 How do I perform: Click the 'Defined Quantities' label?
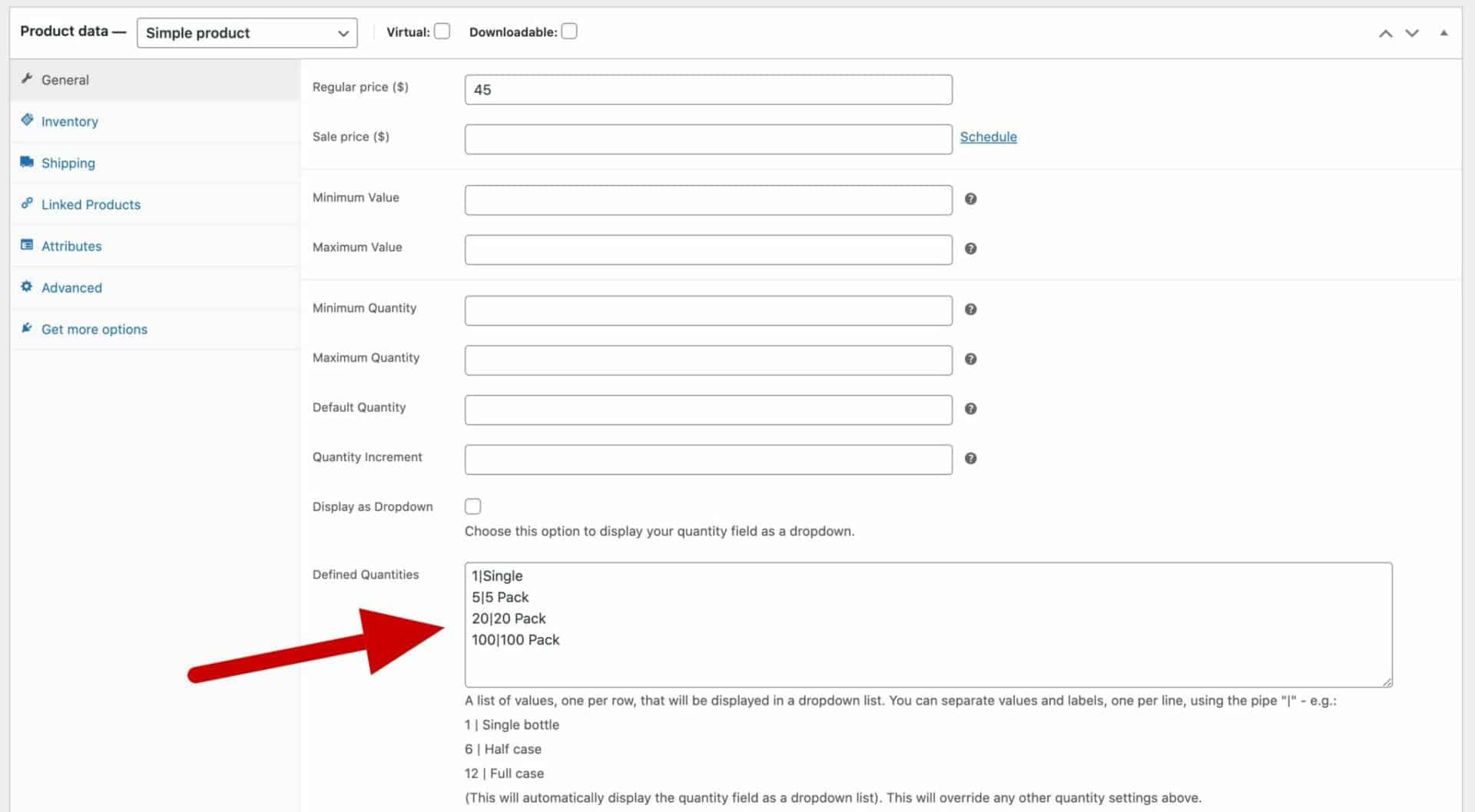366,575
